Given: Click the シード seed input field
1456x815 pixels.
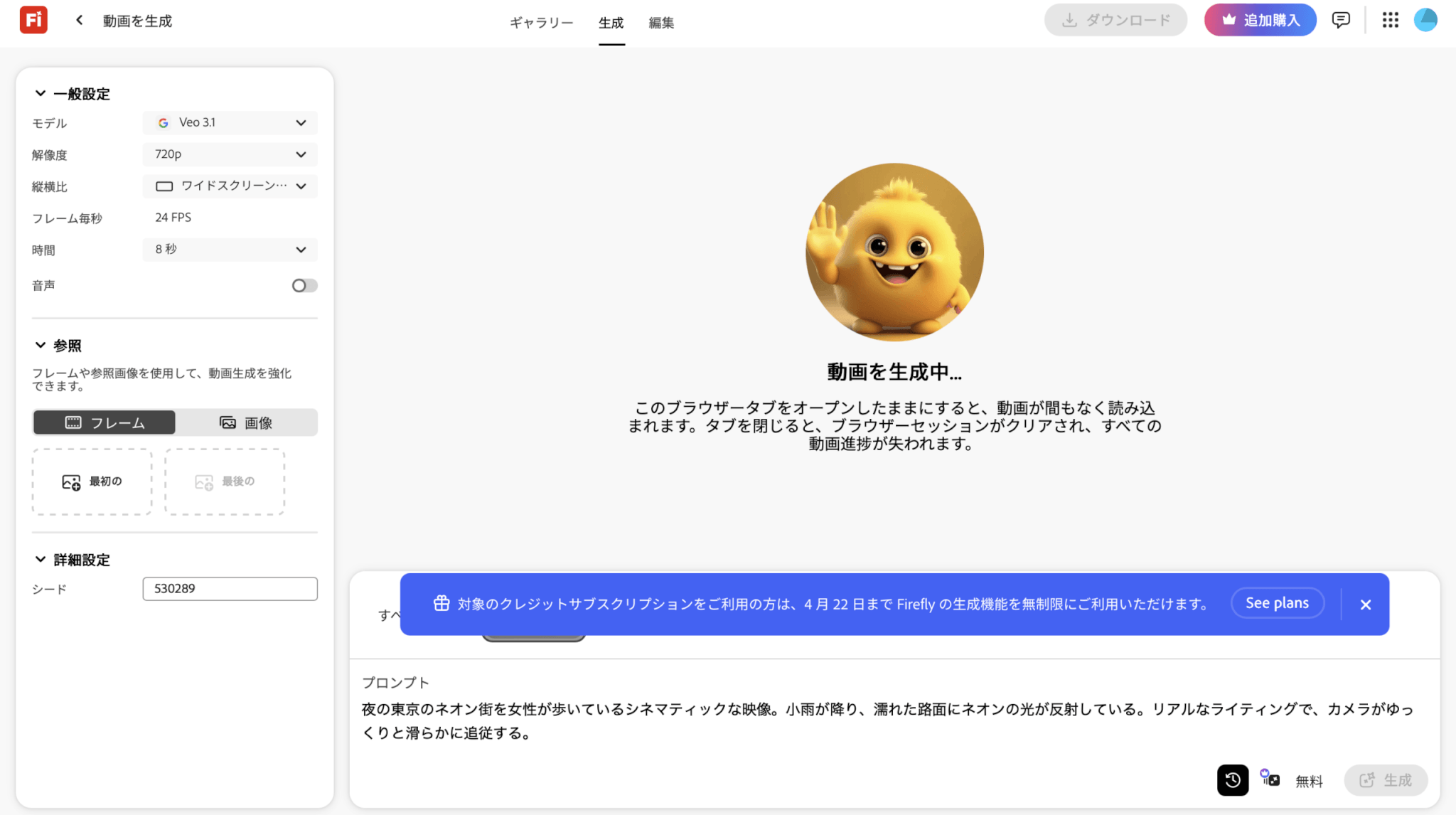Looking at the screenshot, I should [230, 589].
